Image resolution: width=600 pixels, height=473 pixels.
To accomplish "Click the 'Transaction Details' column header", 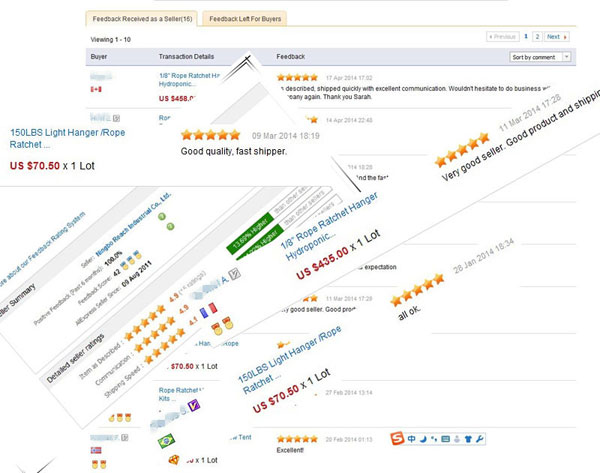I will 186,57.
